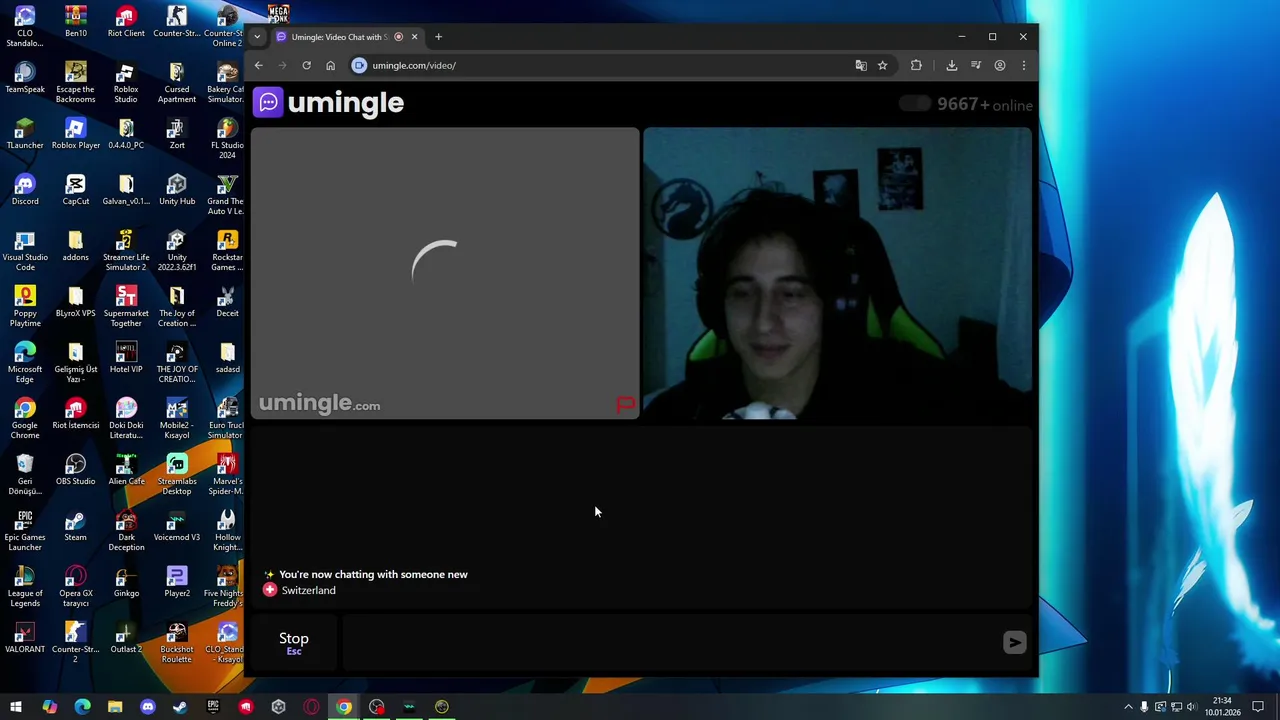Reload the umingle page
The image size is (1280, 720).
(x=306, y=66)
